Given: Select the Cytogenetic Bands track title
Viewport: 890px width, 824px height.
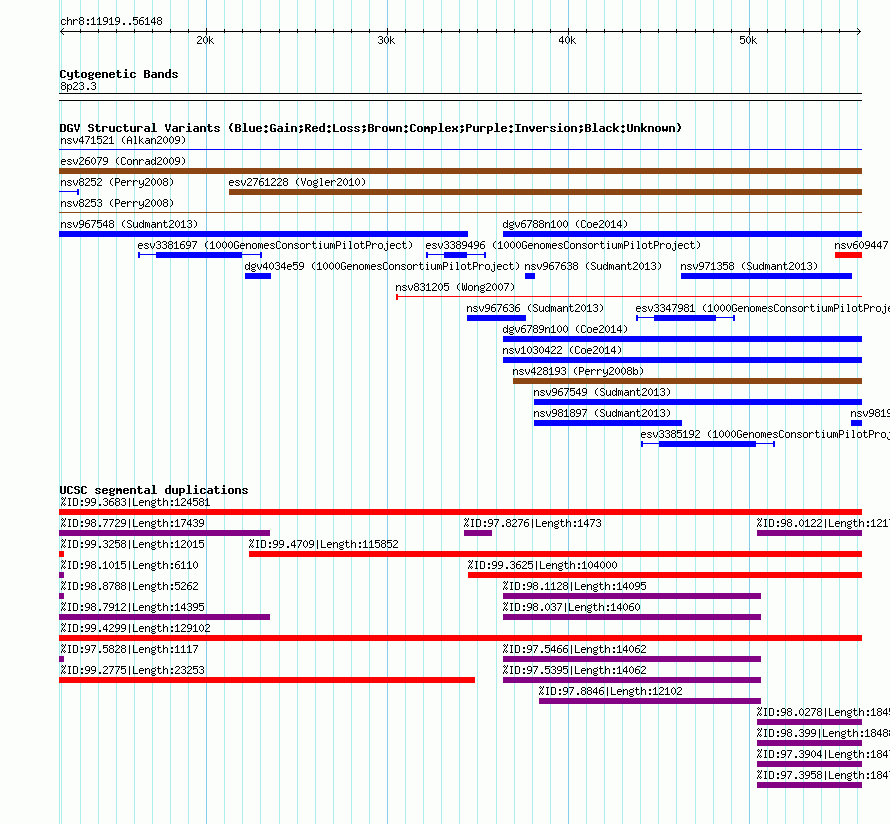Looking at the screenshot, I should [x=119, y=74].
